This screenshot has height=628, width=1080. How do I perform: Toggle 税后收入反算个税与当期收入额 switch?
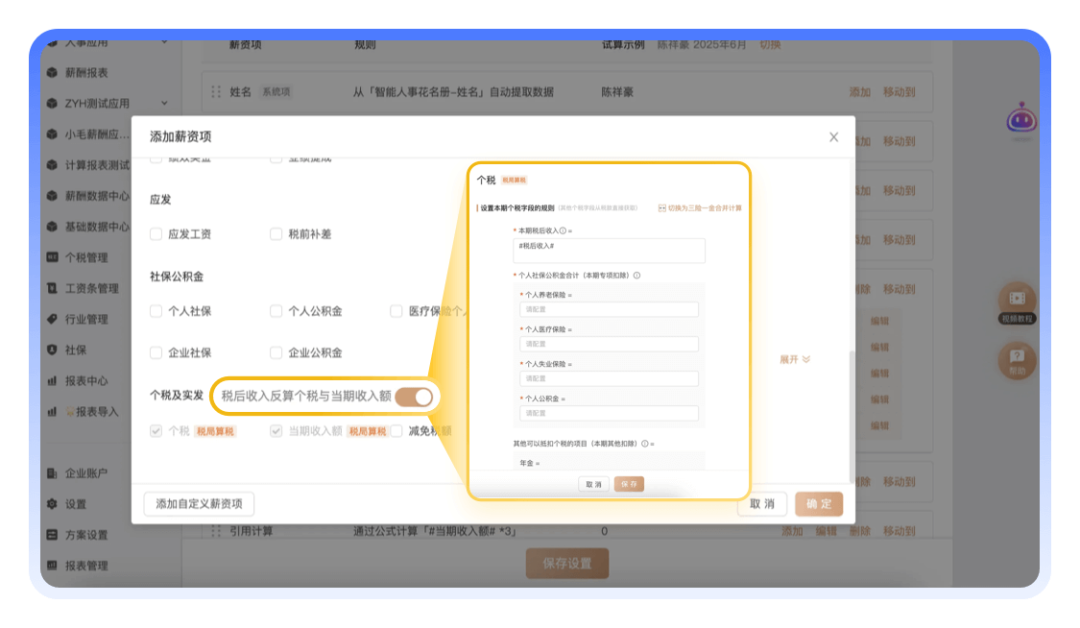tap(413, 397)
